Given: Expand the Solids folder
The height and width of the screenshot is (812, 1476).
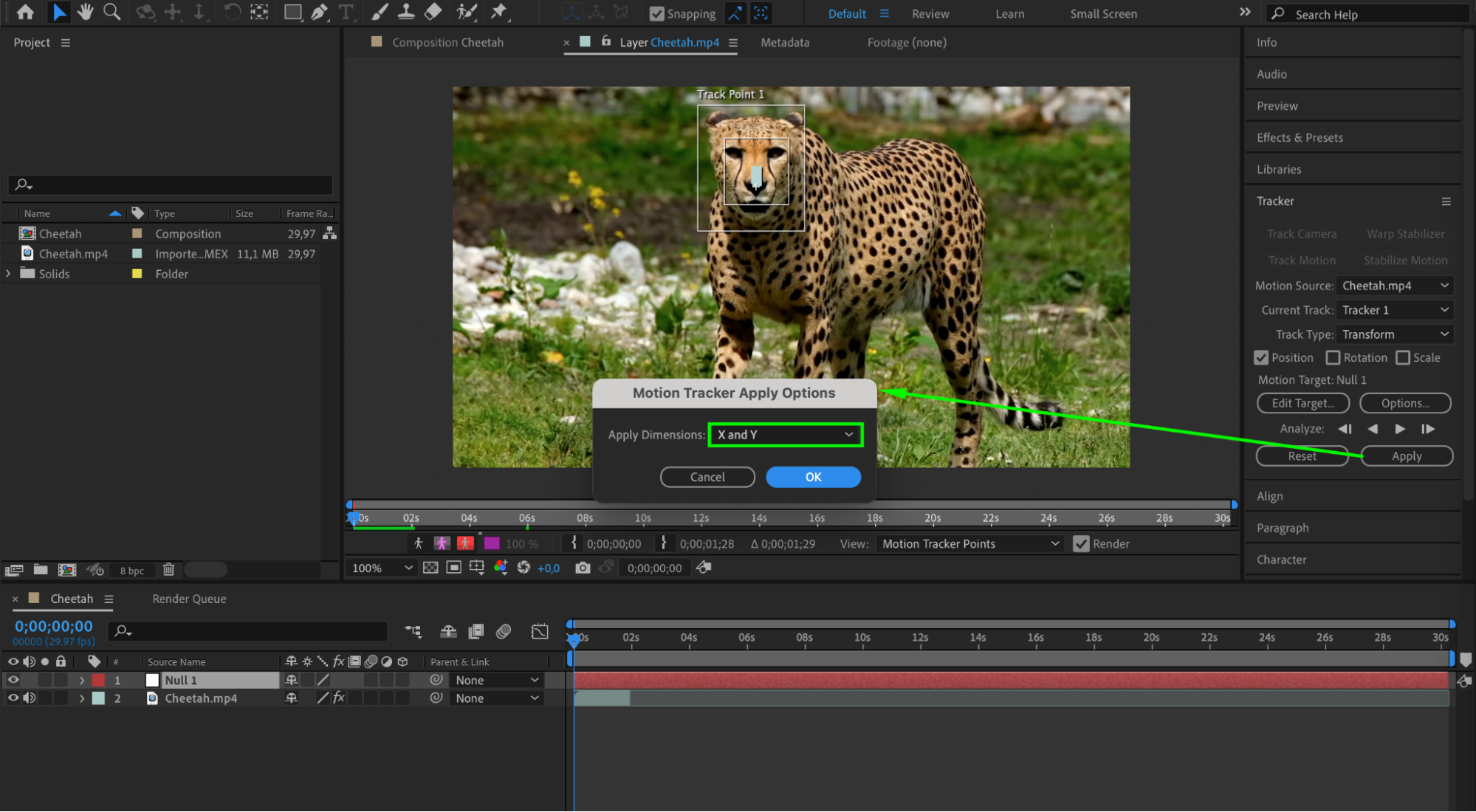Looking at the screenshot, I should point(8,274).
